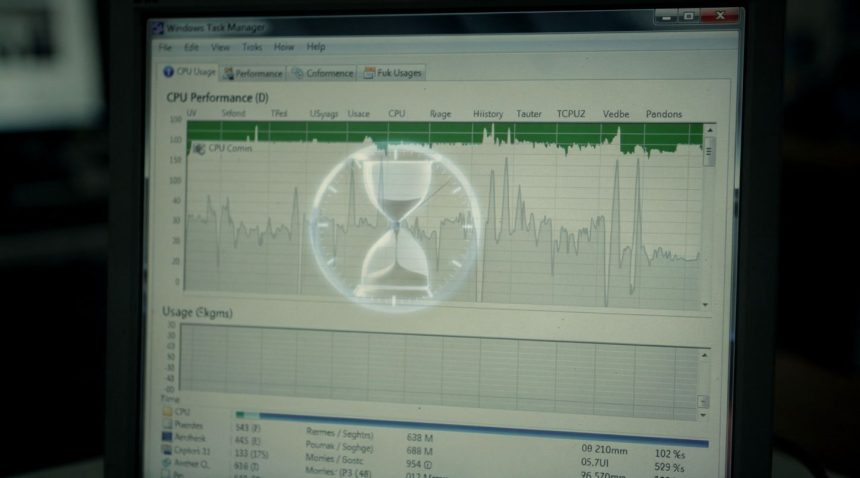Click the Pandons column header
Screen dimensions: 860x478
[664, 114]
